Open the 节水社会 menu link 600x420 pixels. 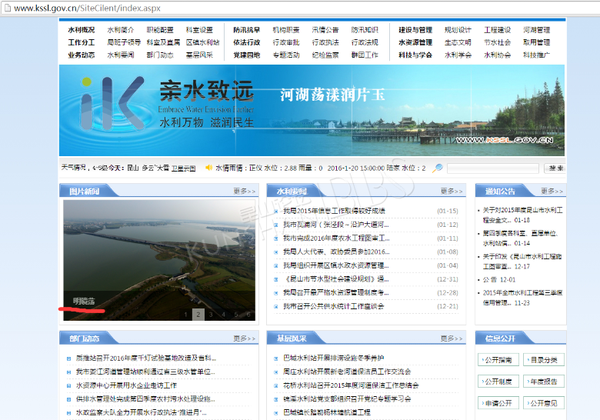coord(497,42)
